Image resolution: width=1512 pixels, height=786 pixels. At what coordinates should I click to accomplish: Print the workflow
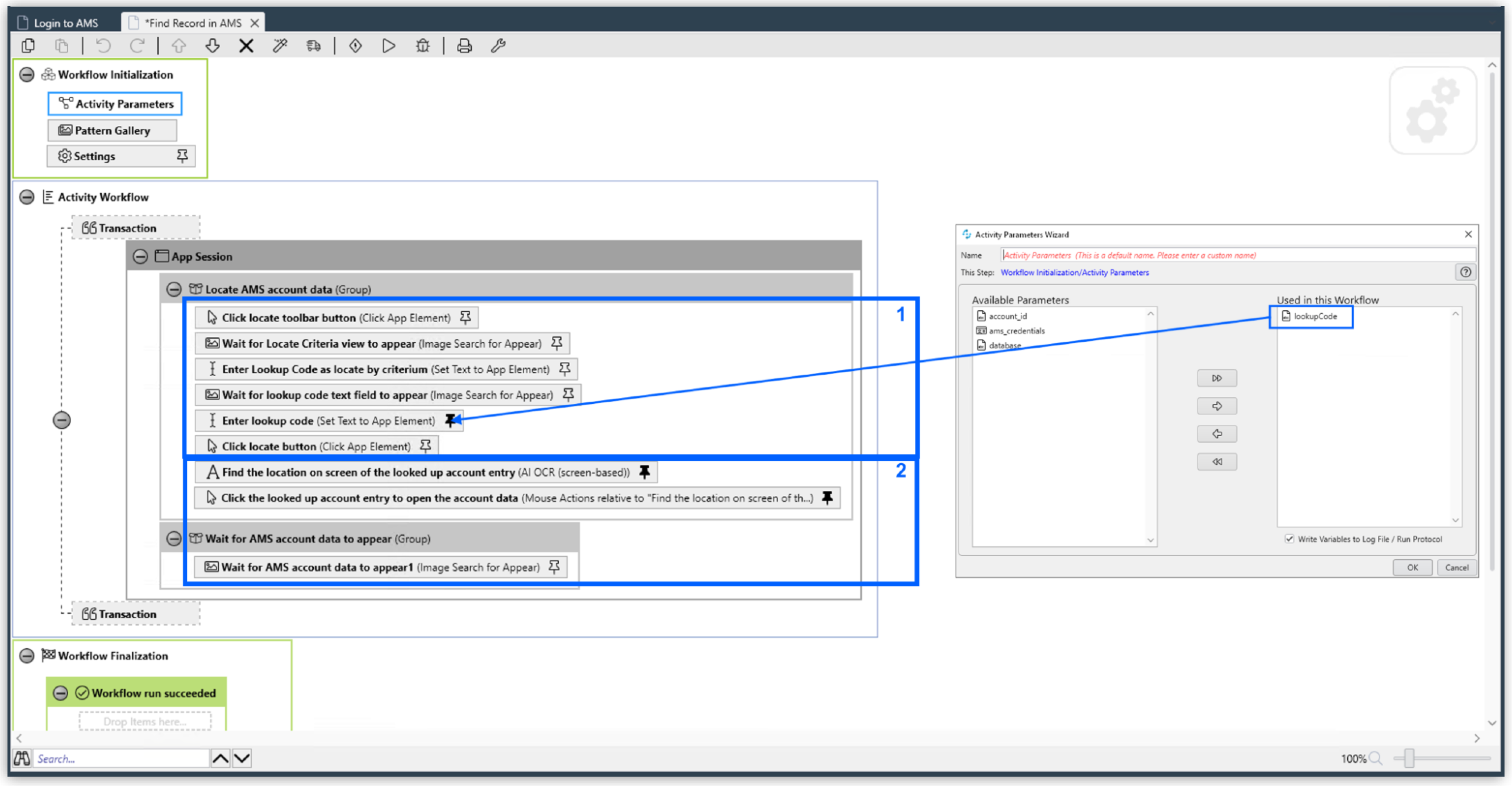[x=464, y=45]
